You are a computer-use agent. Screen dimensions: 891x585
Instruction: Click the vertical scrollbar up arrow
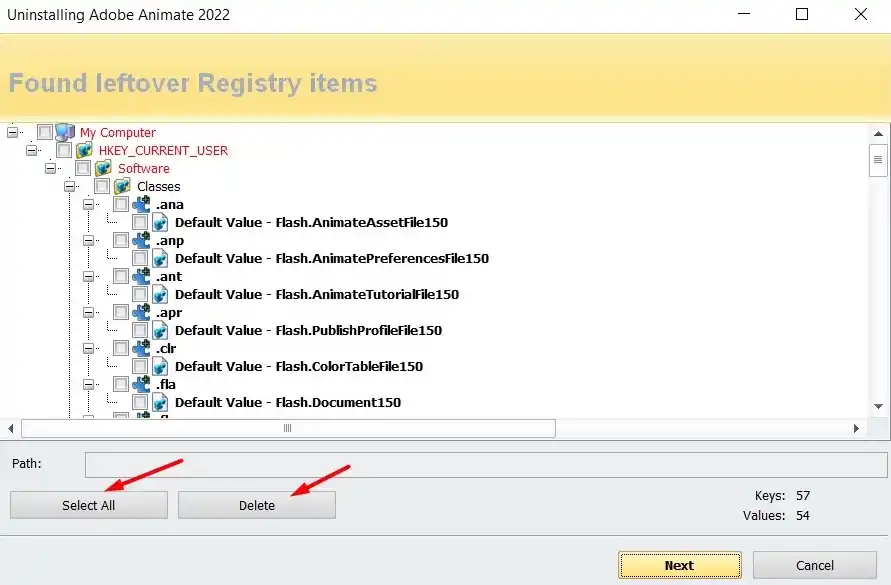pos(878,134)
